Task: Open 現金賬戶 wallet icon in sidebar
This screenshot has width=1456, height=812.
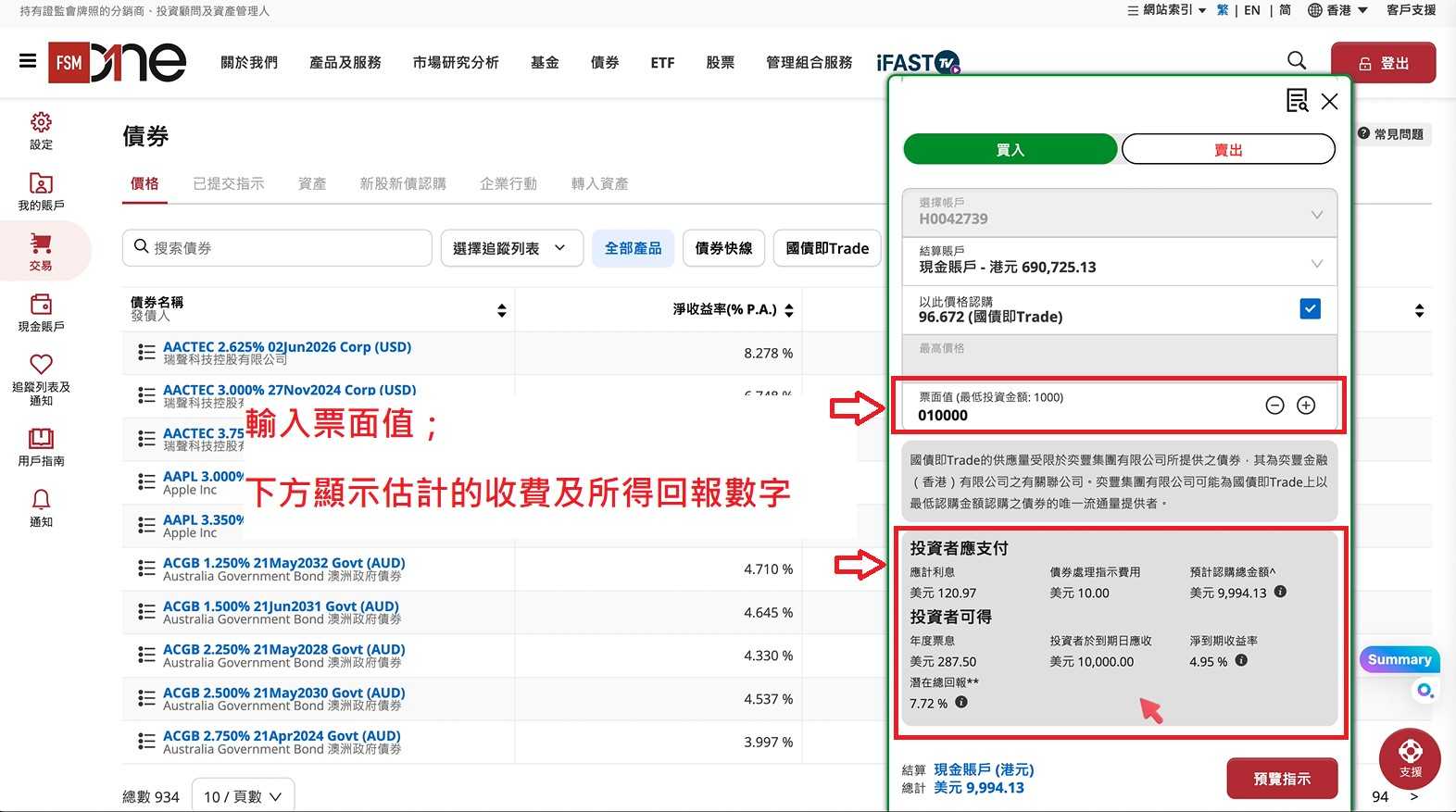Action: tap(41, 304)
